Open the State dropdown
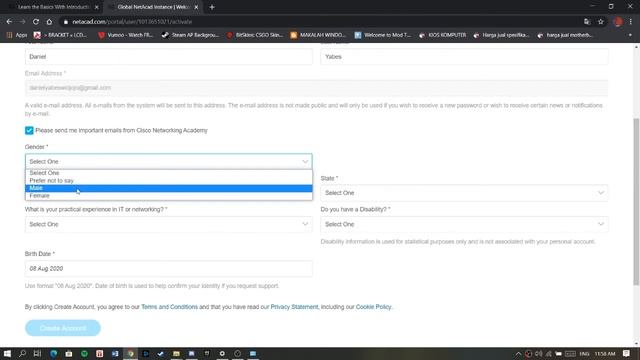Image resolution: width=640 pixels, height=360 pixels. (464, 193)
